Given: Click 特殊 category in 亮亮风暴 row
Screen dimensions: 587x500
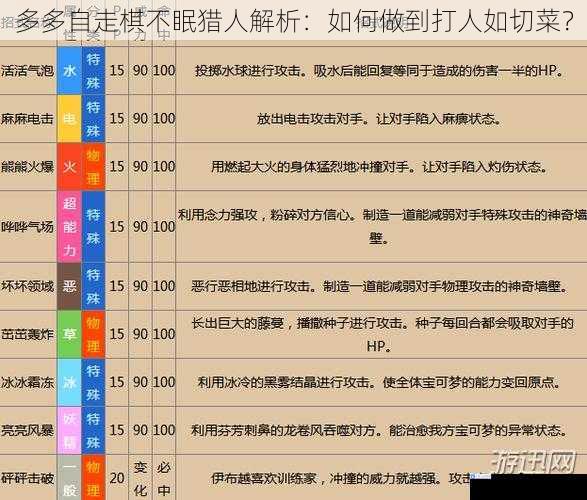Looking at the screenshot, I should tap(93, 430).
